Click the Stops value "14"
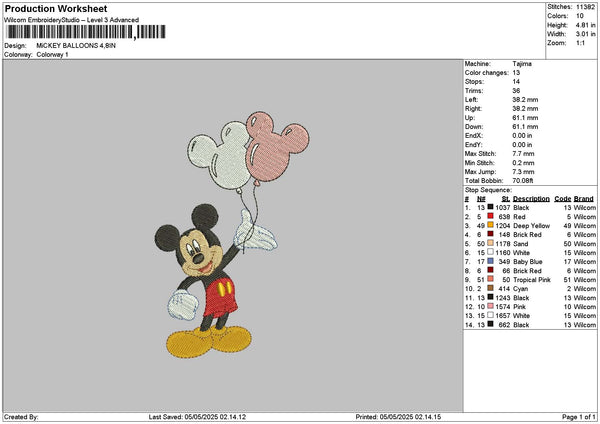Image resolution: width=600 pixels, height=424 pixels. click(516, 82)
